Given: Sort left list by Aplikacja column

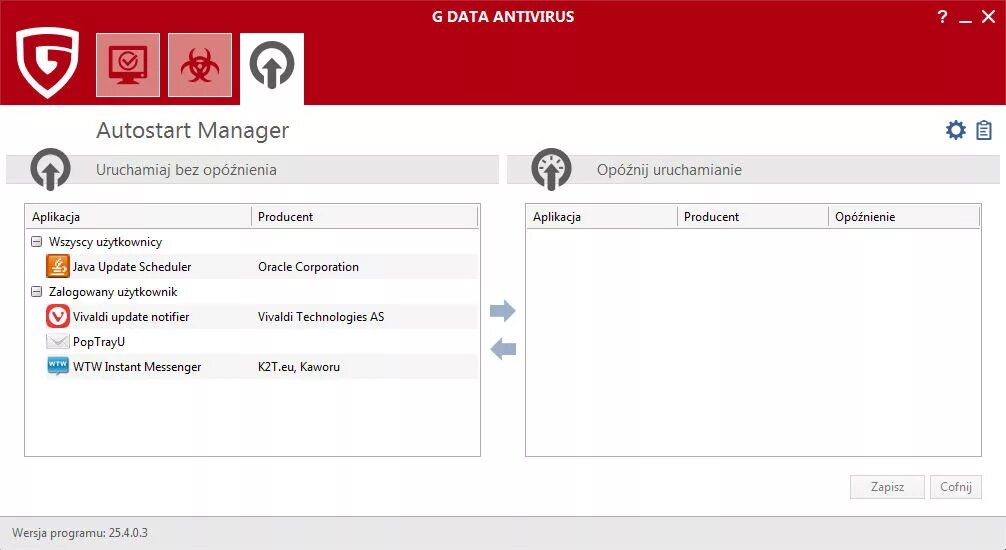Looking at the screenshot, I should tap(138, 217).
